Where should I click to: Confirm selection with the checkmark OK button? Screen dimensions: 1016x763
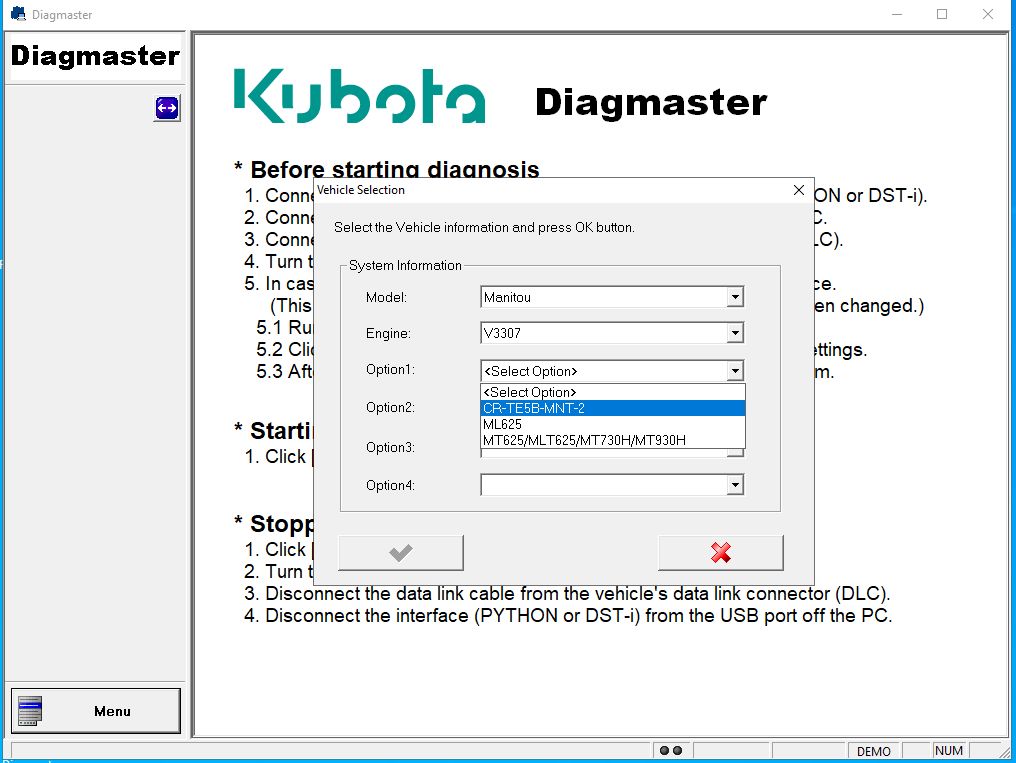pos(400,552)
